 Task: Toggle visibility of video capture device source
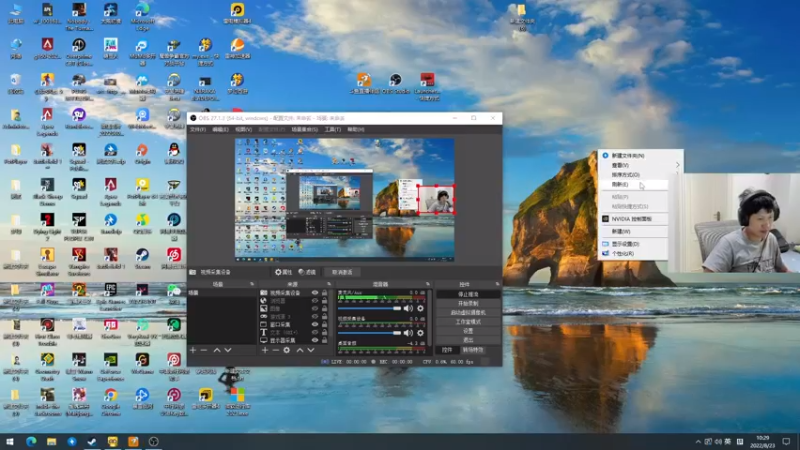point(315,293)
